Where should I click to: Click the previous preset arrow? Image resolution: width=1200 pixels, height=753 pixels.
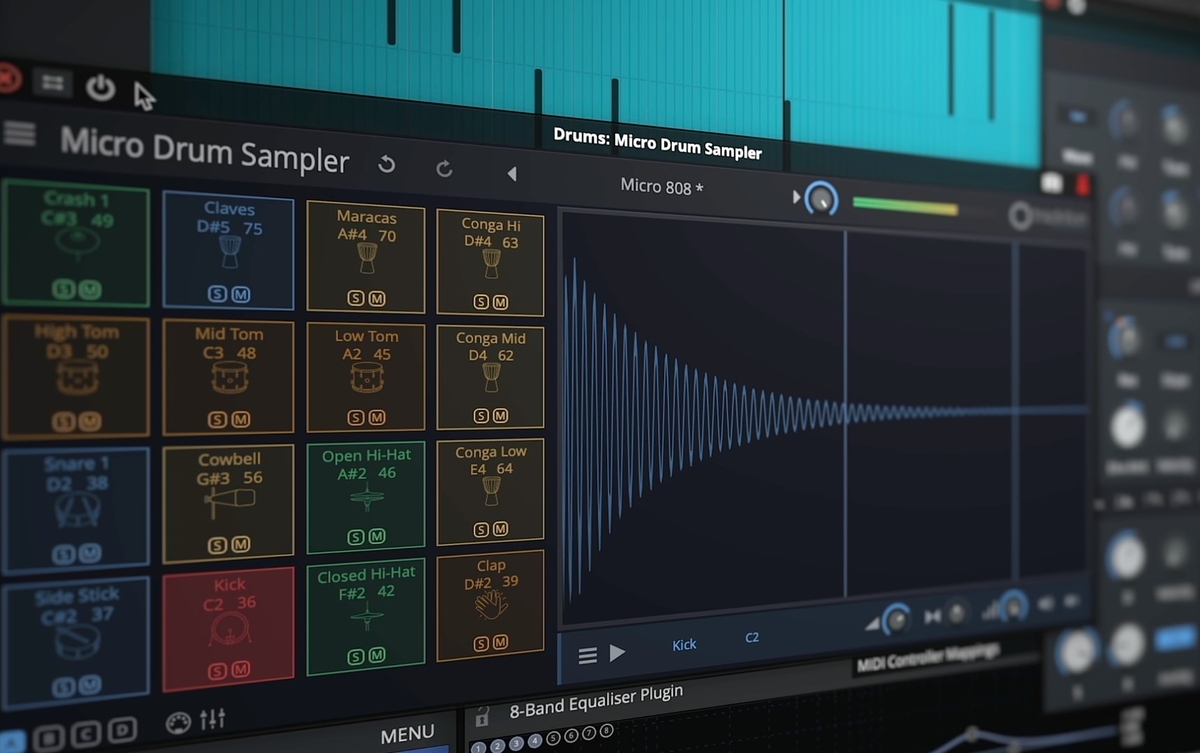point(511,173)
